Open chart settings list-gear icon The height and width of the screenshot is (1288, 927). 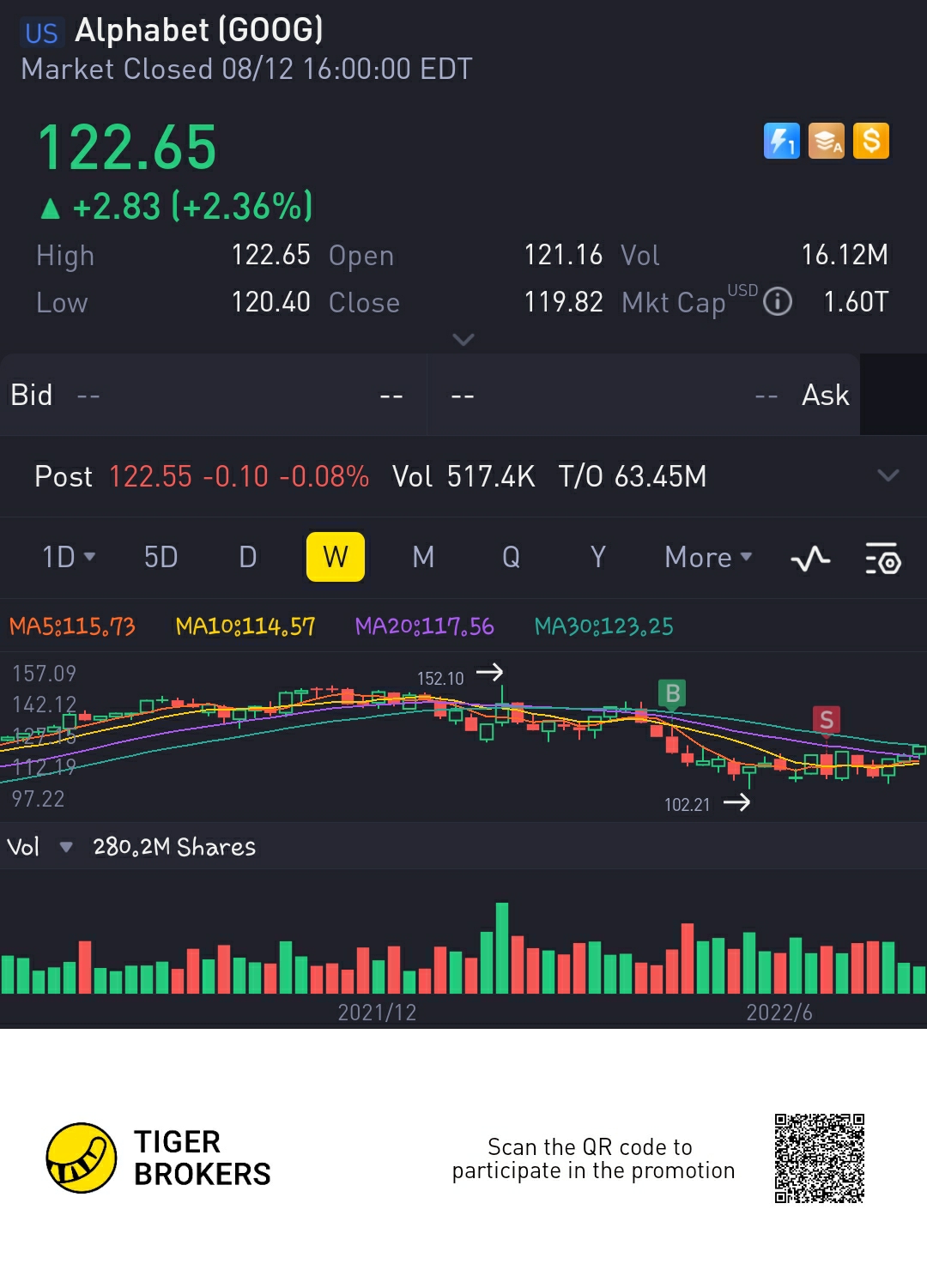pos(883,559)
